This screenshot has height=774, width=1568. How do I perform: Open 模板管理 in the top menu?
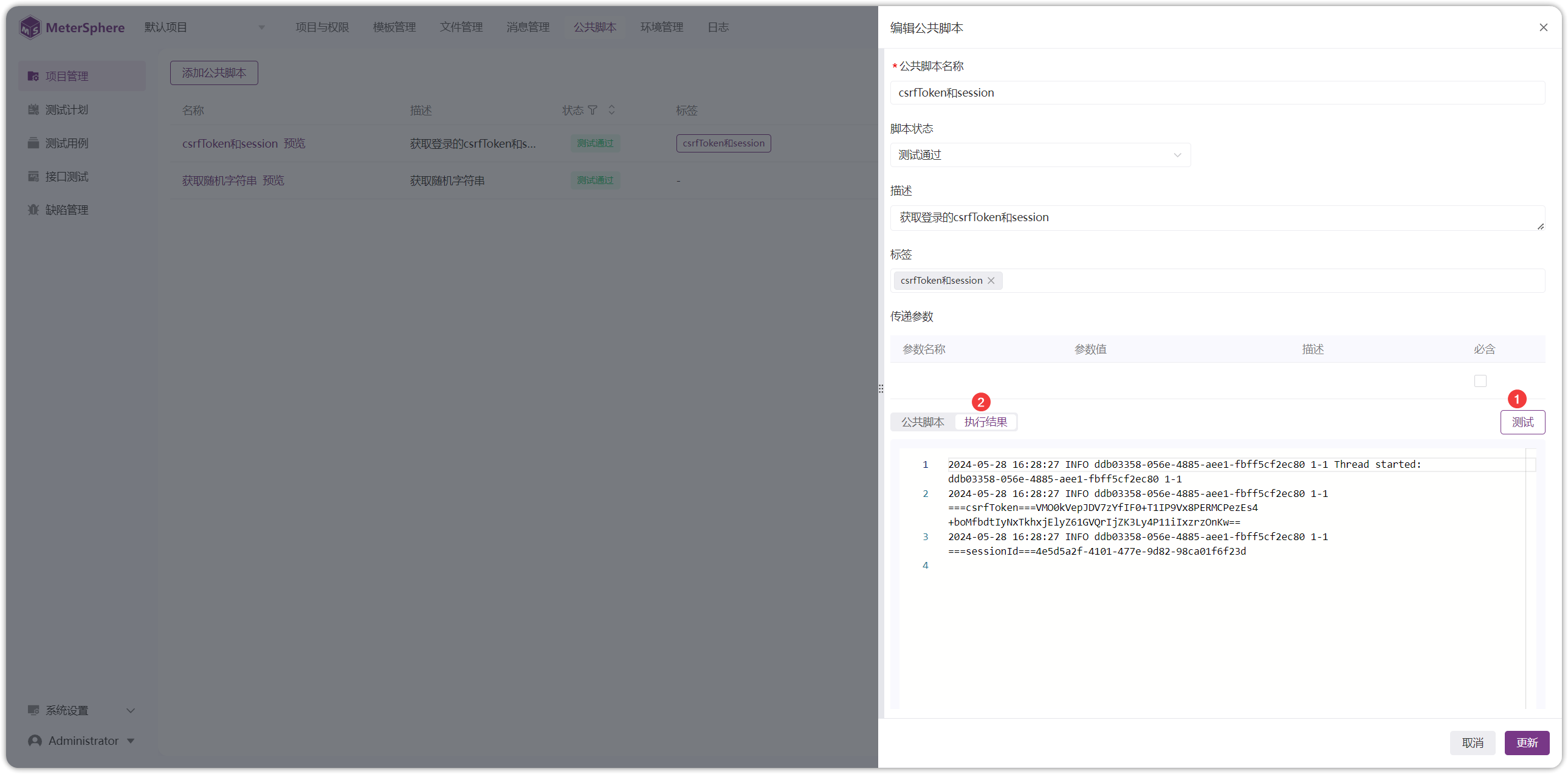pos(394,27)
